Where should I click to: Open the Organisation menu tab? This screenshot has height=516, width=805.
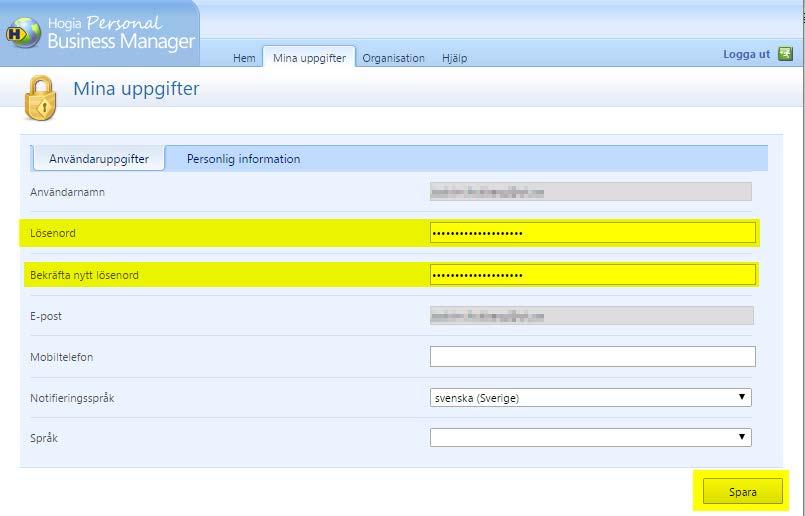point(393,58)
